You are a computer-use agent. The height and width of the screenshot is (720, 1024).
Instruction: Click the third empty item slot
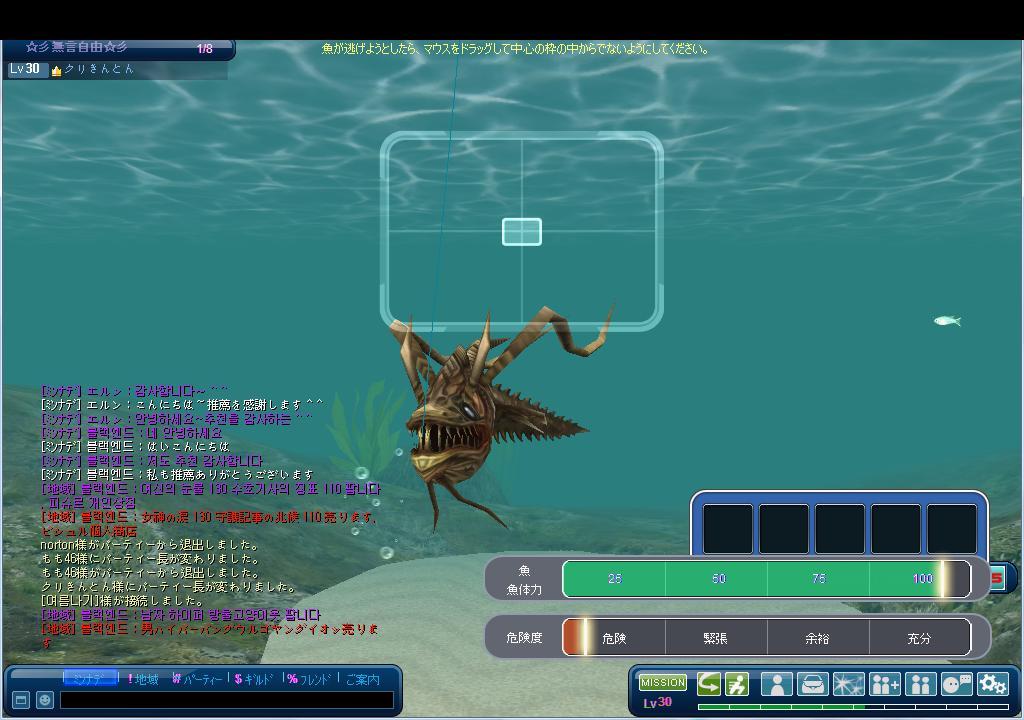(840, 529)
